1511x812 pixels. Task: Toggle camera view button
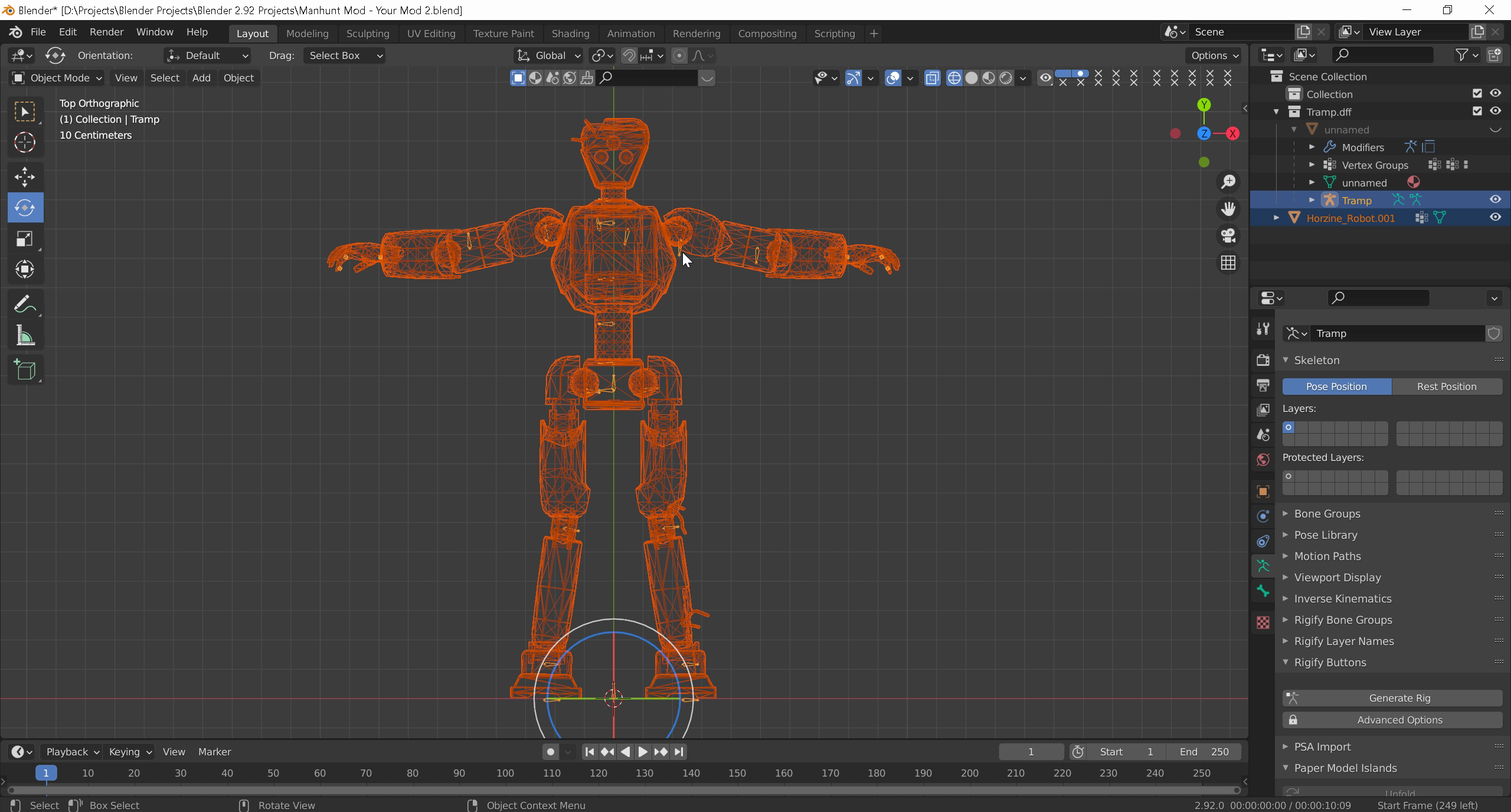click(1228, 235)
